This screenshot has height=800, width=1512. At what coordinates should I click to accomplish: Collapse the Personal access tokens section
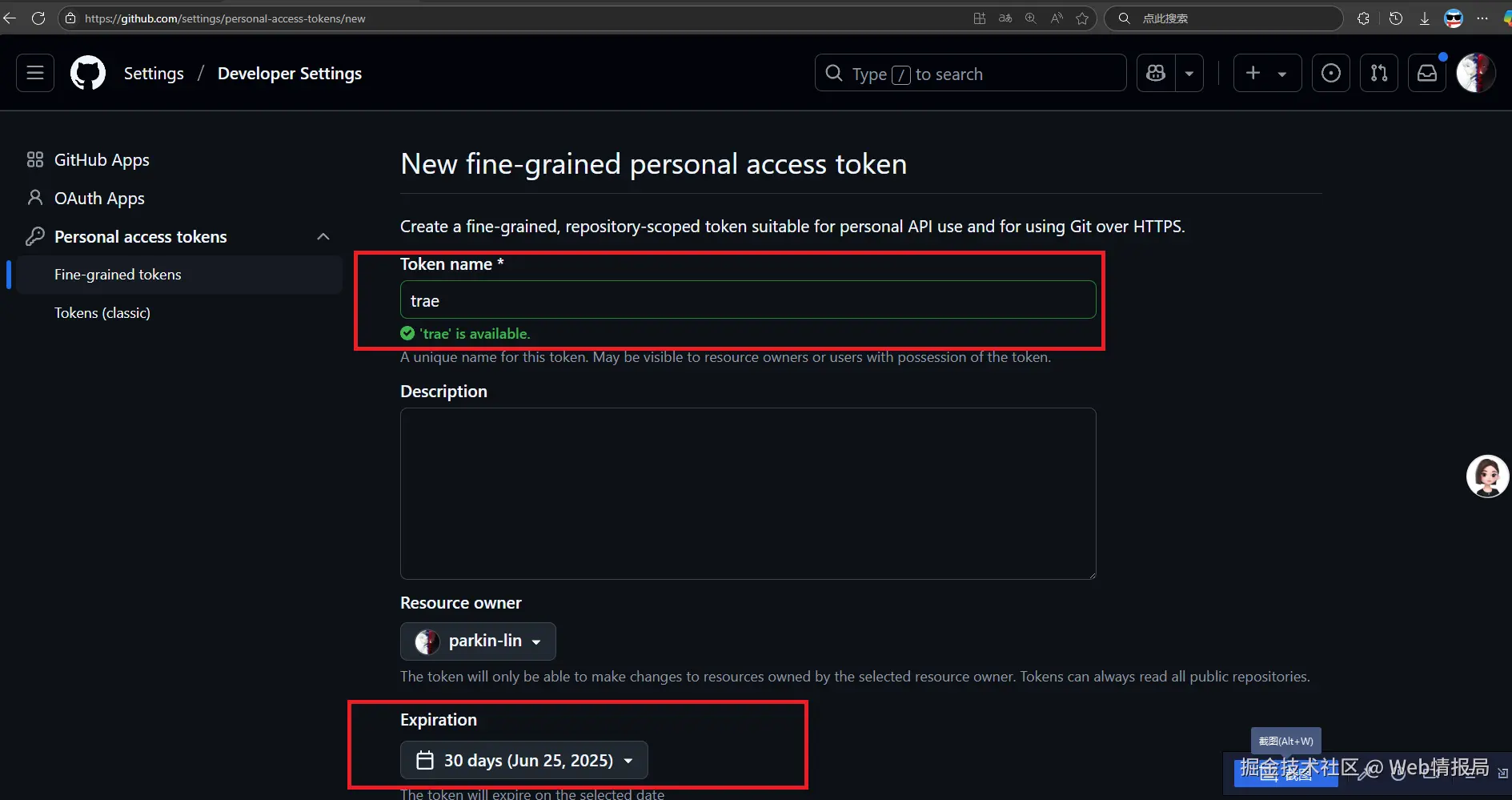(x=323, y=236)
